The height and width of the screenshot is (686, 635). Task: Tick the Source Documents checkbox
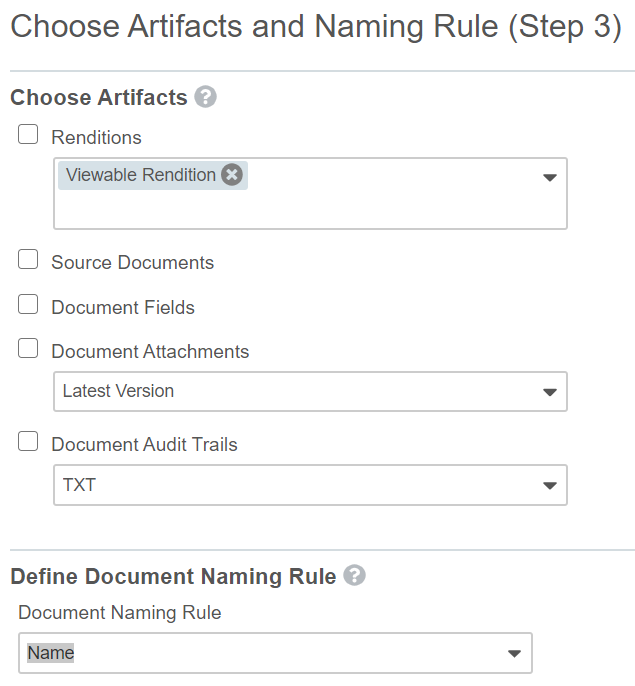click(29, 261)
